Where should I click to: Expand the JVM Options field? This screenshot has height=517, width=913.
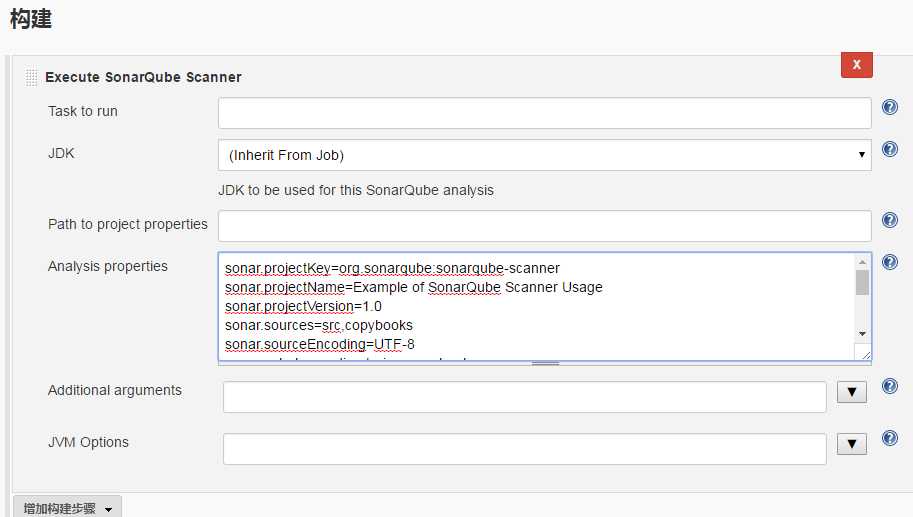point(852,444)
